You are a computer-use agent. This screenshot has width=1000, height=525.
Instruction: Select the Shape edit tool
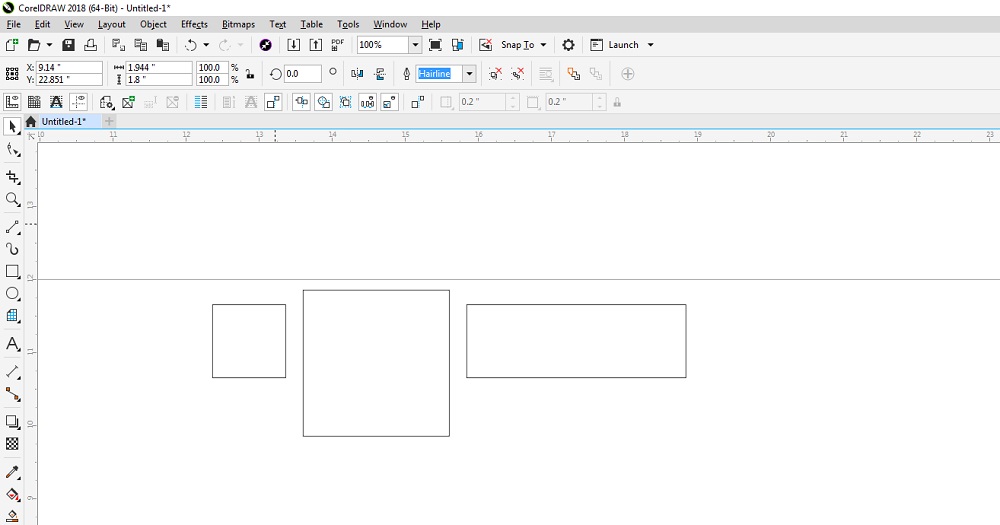tap(12, 151)
